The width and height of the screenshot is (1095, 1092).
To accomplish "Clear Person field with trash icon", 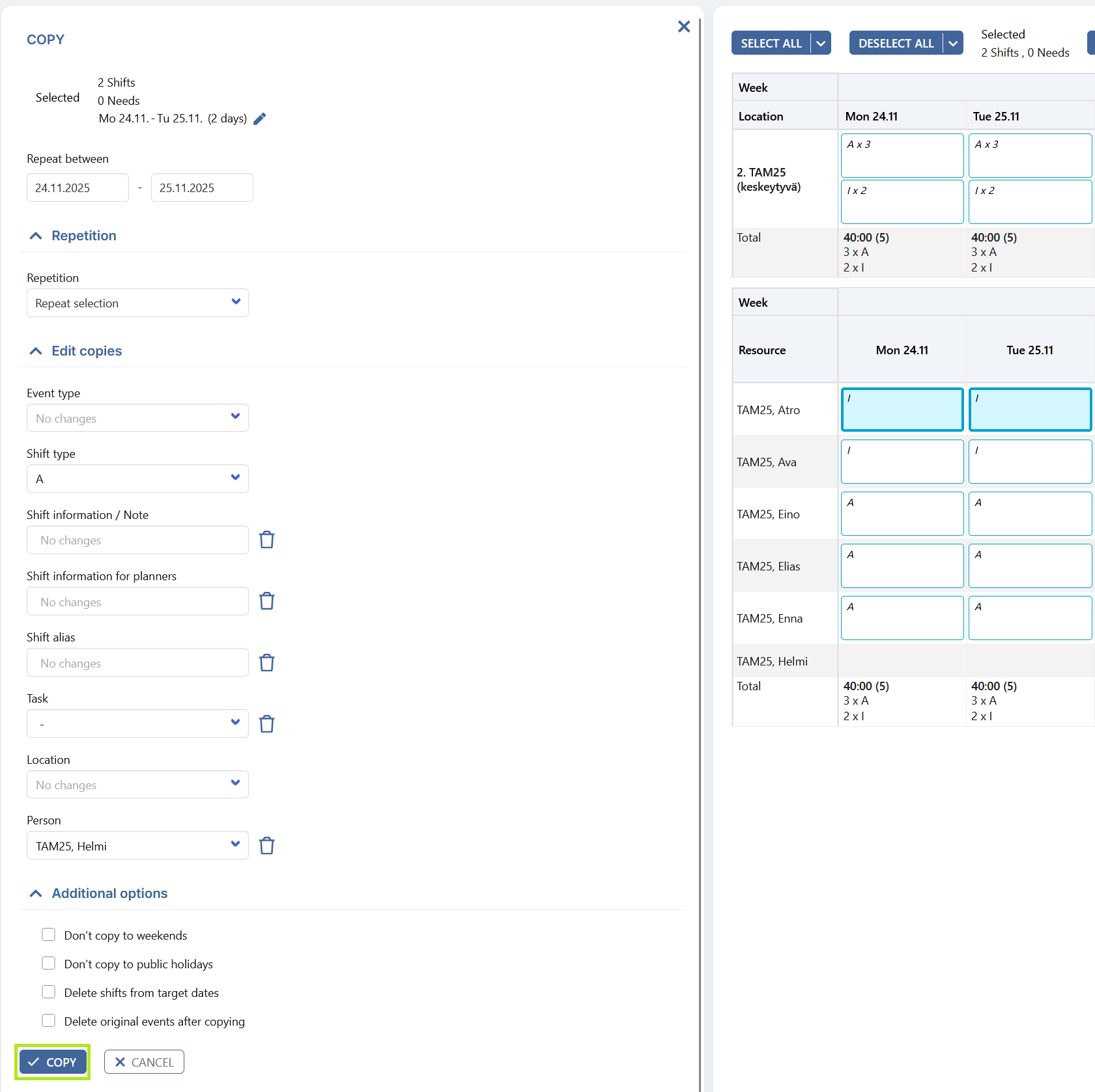I will 267,846.
